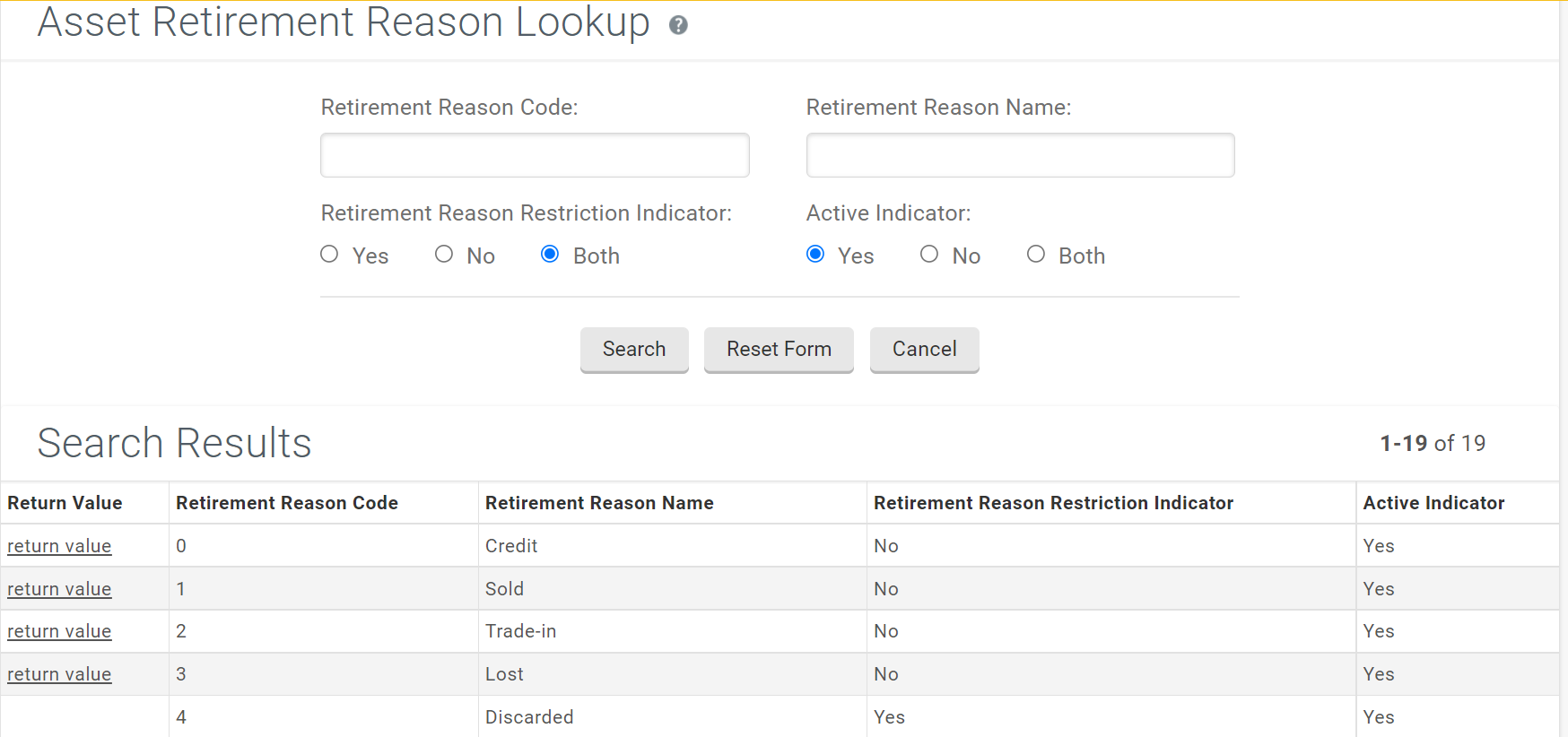Select No for Retirement Reason Restriction Indicator
The image size is (1568, 737).
[x=444, y=255]
